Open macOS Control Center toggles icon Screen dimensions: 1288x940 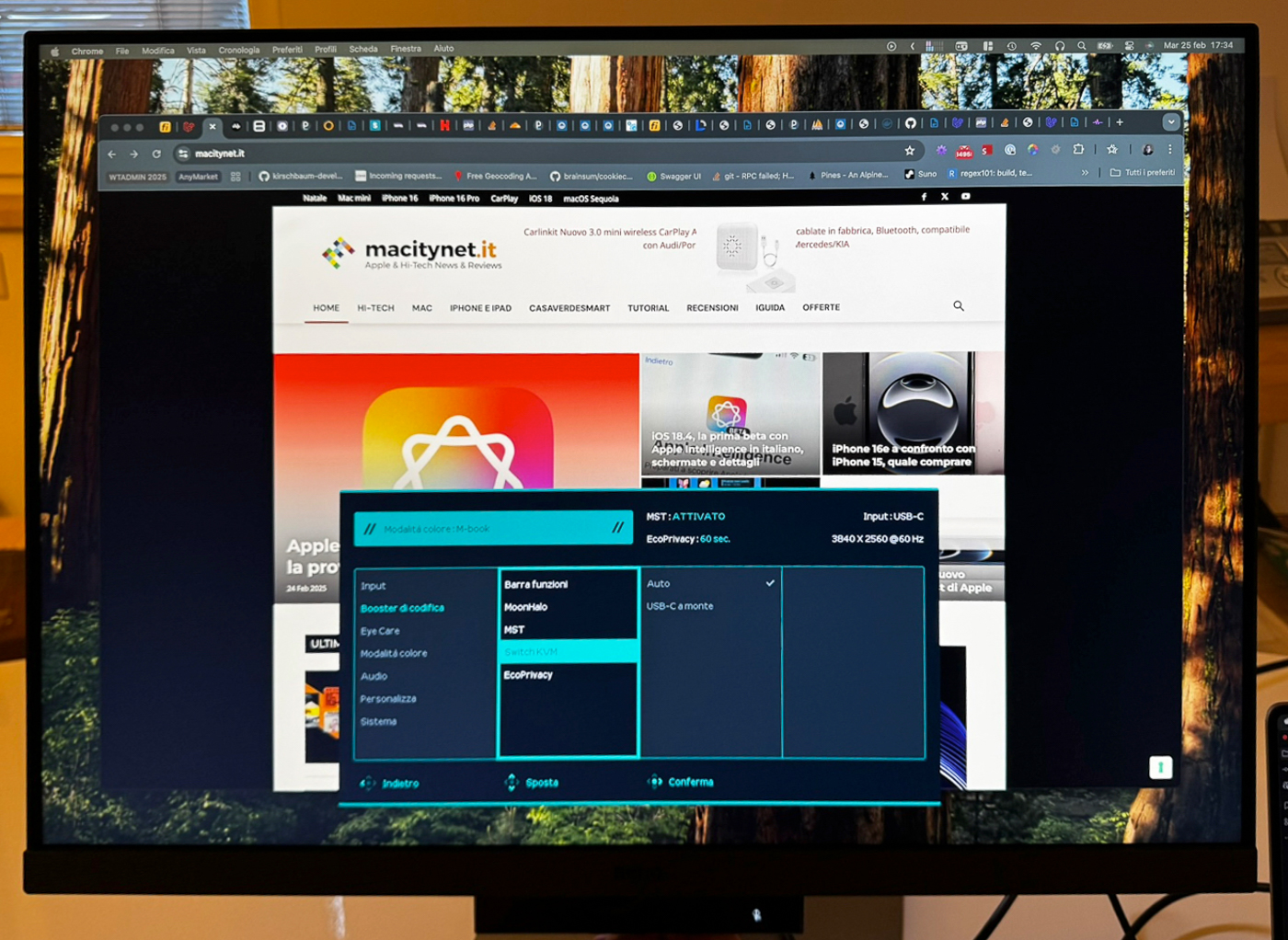pos(1129,46)
